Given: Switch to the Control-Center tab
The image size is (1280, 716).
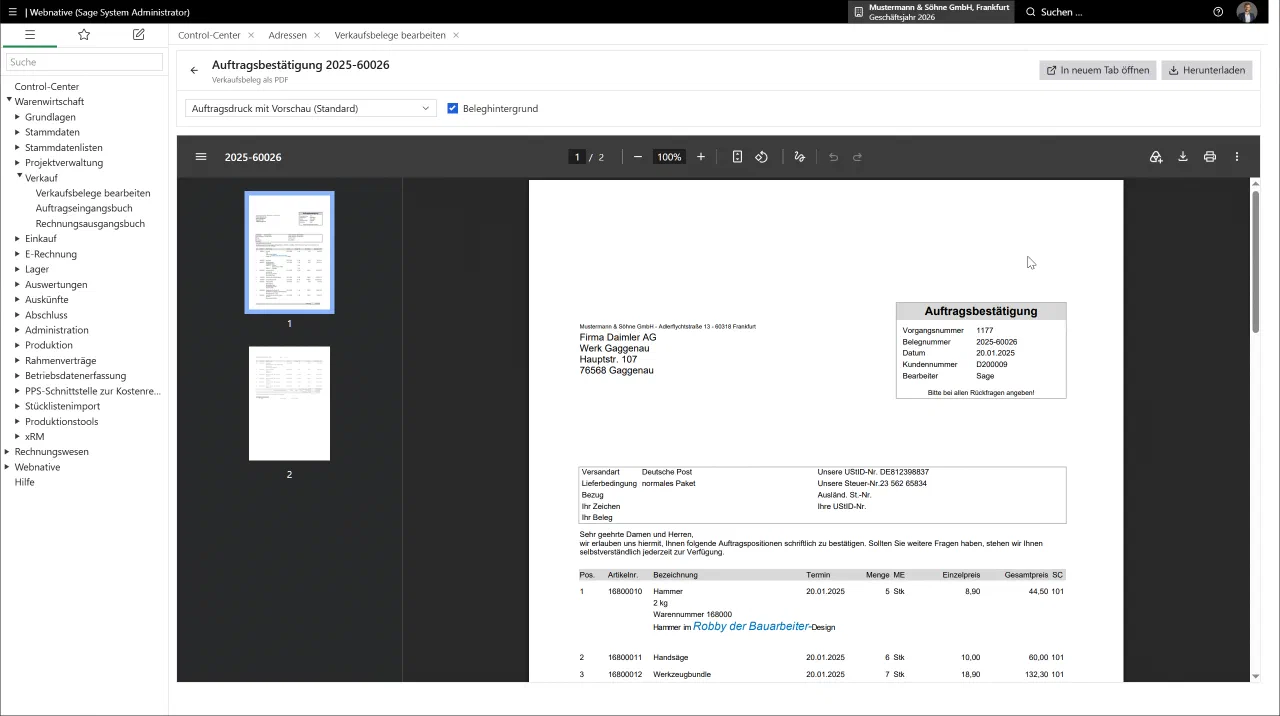Looking at the screenshot, I should tap(209, 35).
